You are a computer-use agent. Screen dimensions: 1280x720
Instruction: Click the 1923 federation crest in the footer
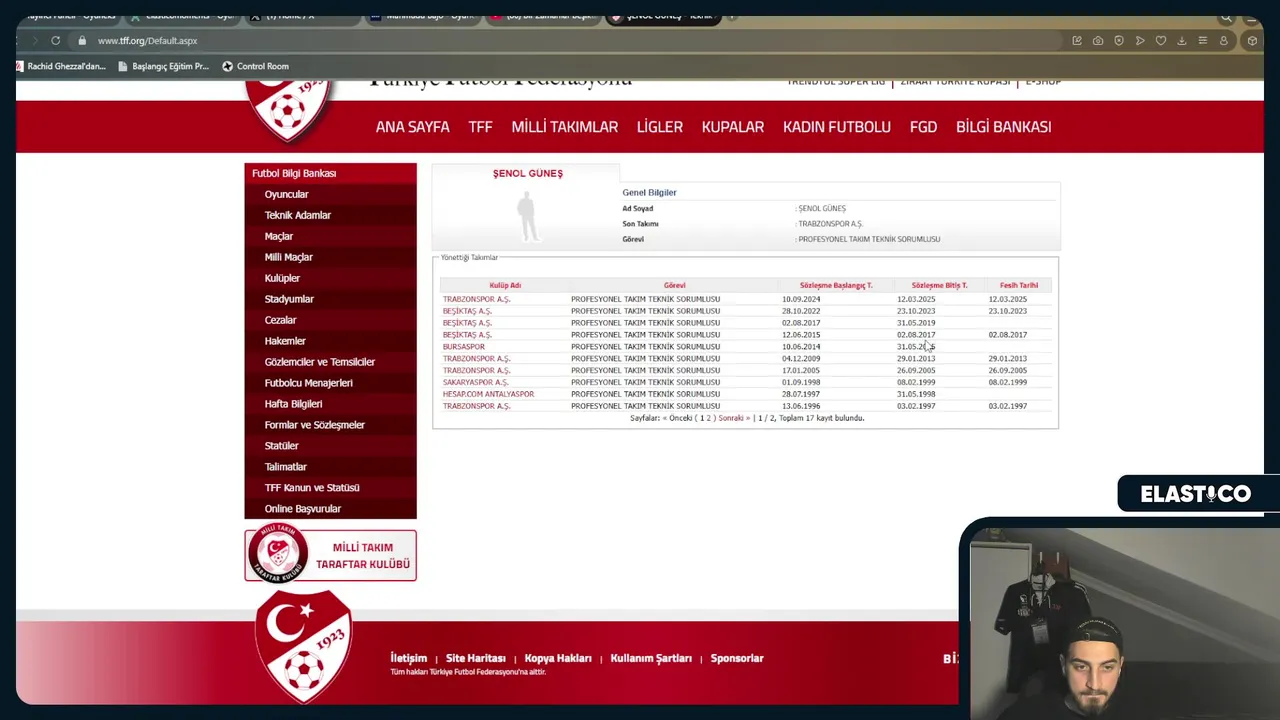point(303,645)
